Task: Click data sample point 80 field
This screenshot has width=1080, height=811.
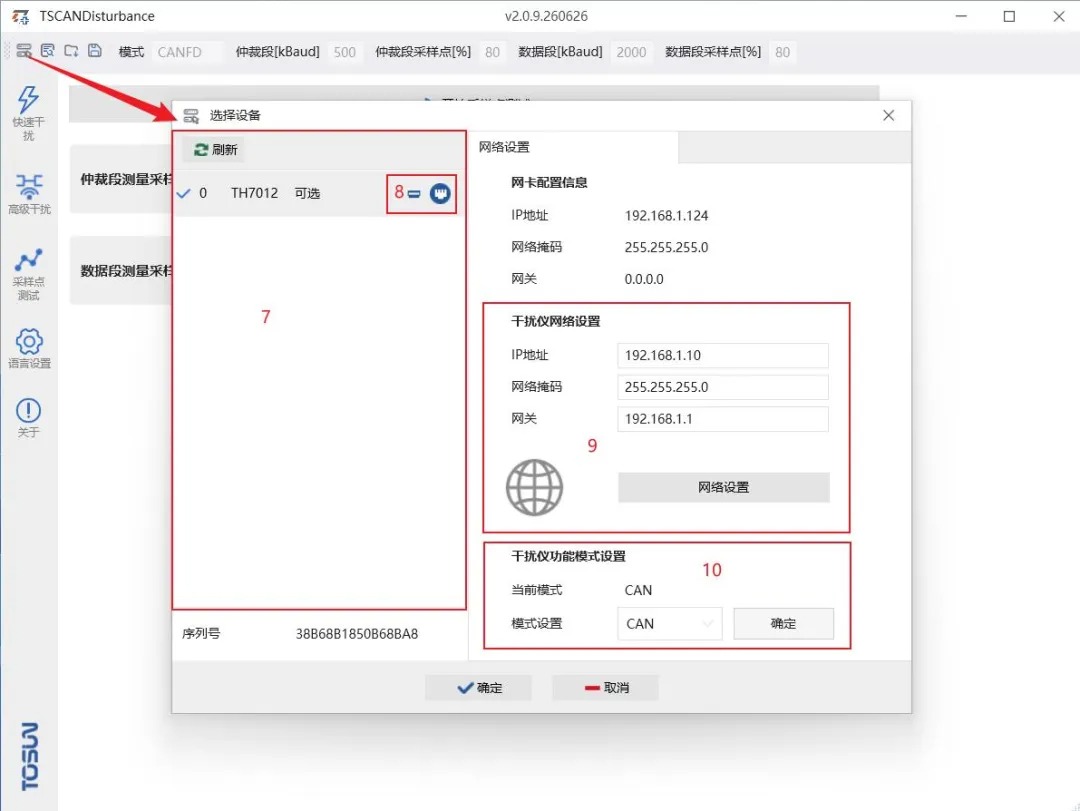Action: tap(782, 52)
